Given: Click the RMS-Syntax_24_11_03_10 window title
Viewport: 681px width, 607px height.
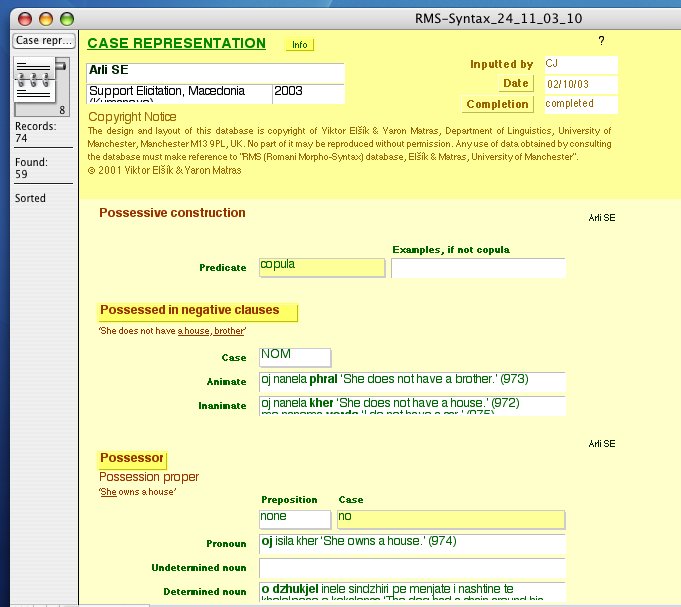Looking at the screenshot, I should tap(498, 19).
